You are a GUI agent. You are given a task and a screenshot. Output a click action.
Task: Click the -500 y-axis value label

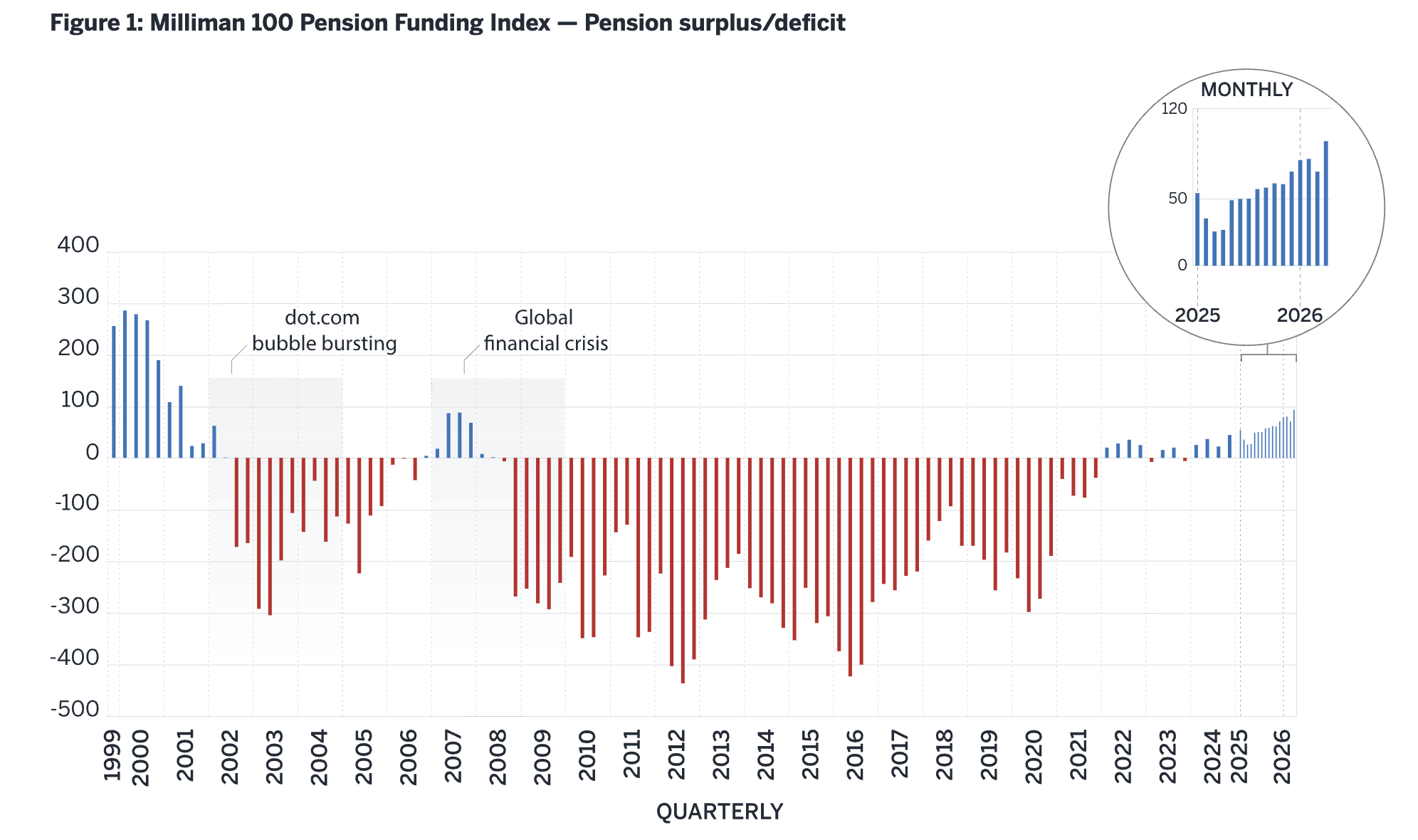pos(75,709)
